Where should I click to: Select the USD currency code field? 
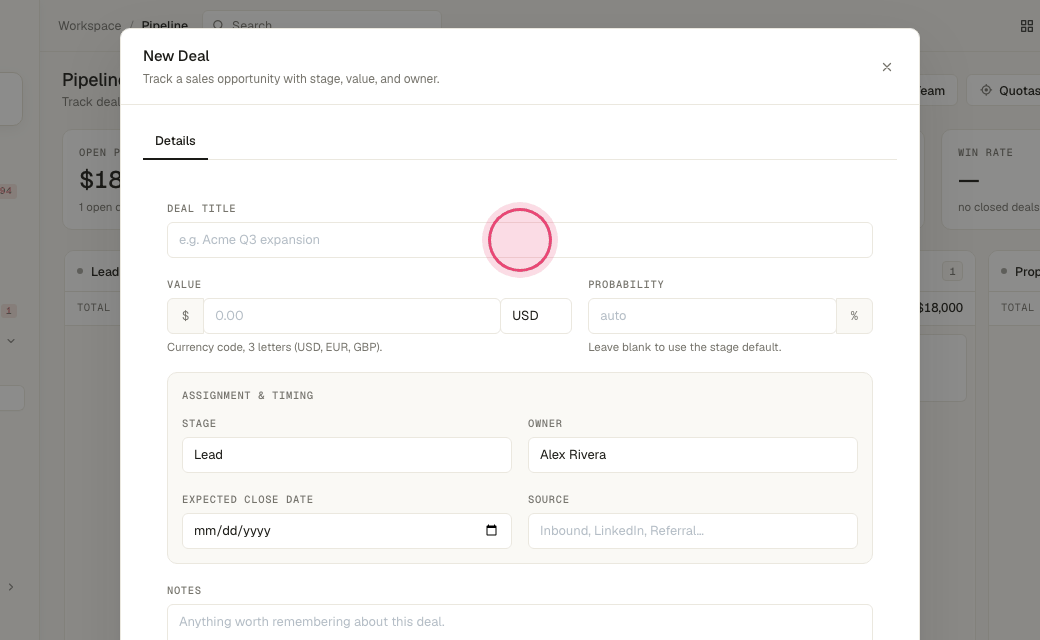click(x=536, y=316)
